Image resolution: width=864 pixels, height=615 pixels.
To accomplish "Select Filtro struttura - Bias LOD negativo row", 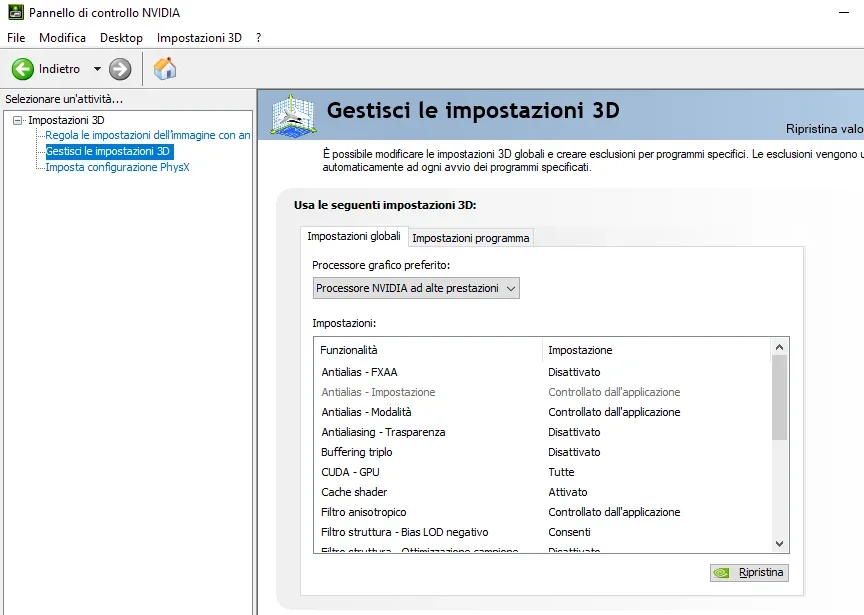I will [x=542, y=532].
